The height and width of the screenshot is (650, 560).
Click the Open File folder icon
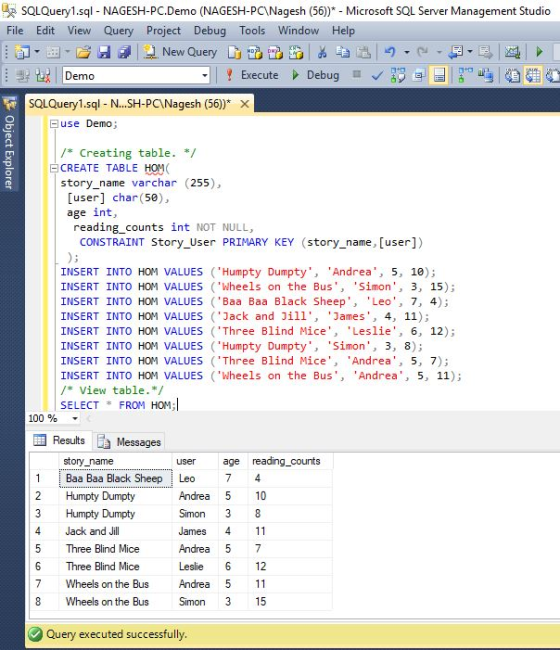[83, 52]
